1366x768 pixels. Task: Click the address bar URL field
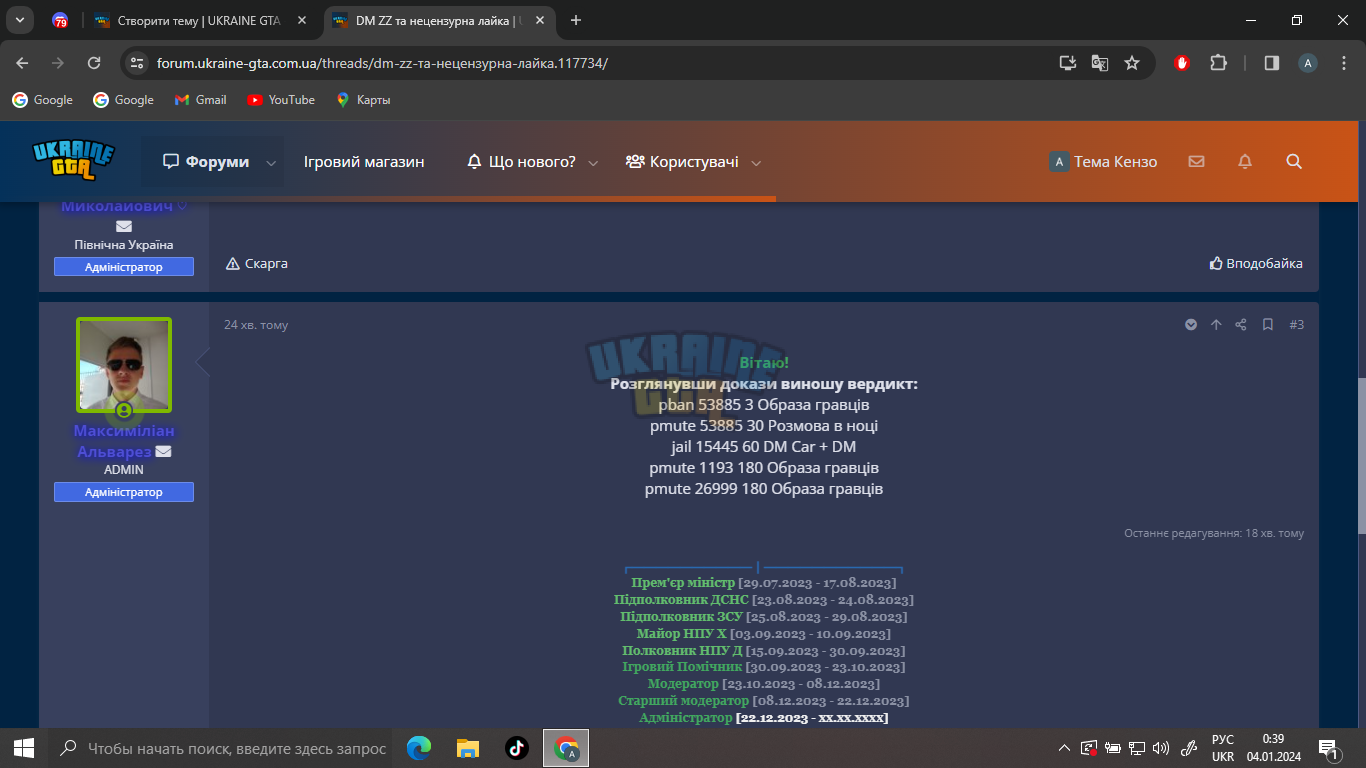coord(600,62)
